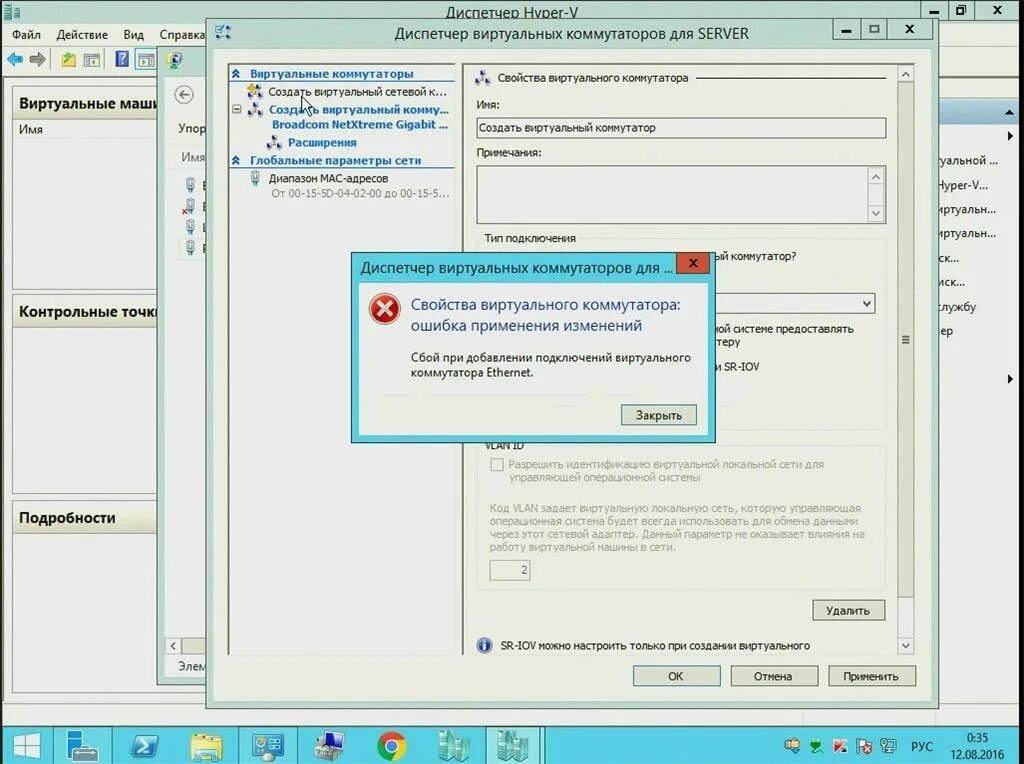Select Диапазон MAC-адресов tree item
This screenshot has width=1024, height=764.
click(328, 178)
